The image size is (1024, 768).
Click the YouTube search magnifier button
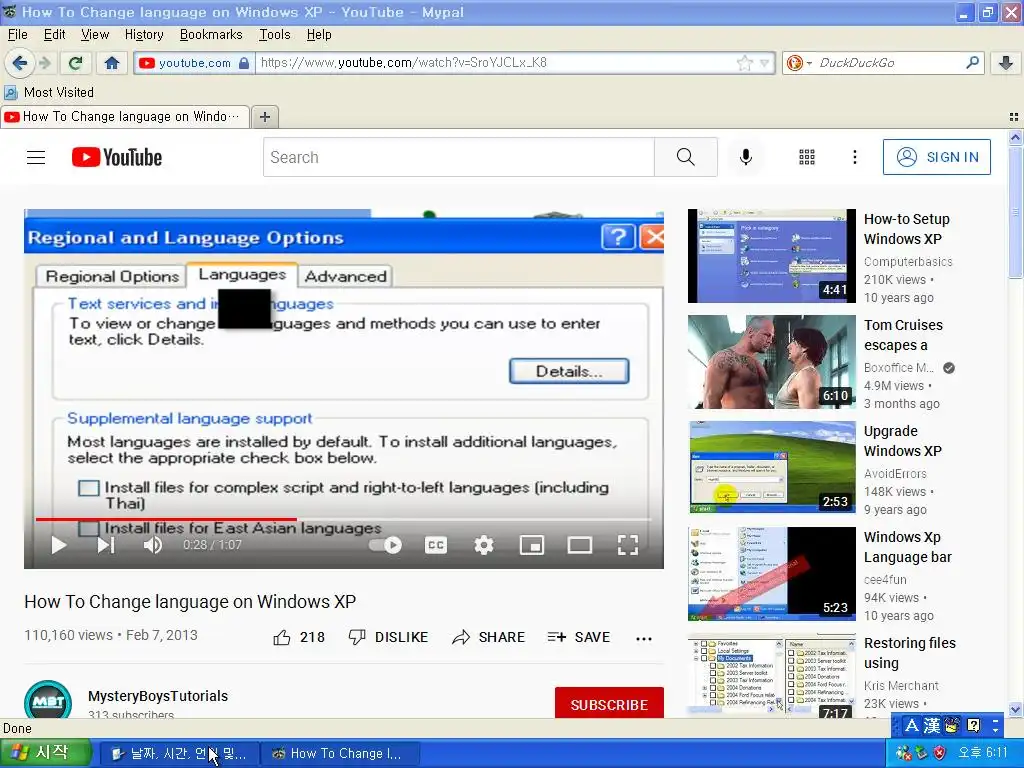[686, 157]
